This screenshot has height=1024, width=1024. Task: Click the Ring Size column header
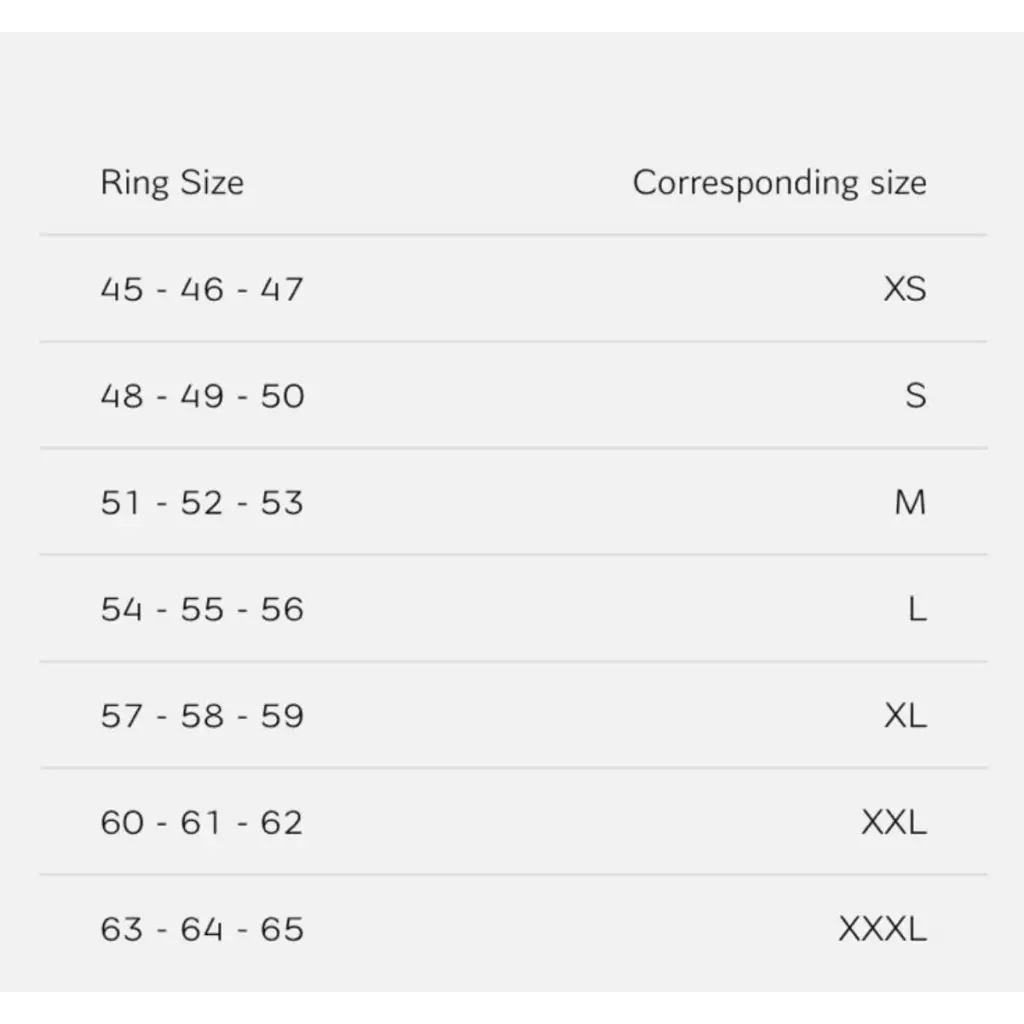(x=172, y=183)
